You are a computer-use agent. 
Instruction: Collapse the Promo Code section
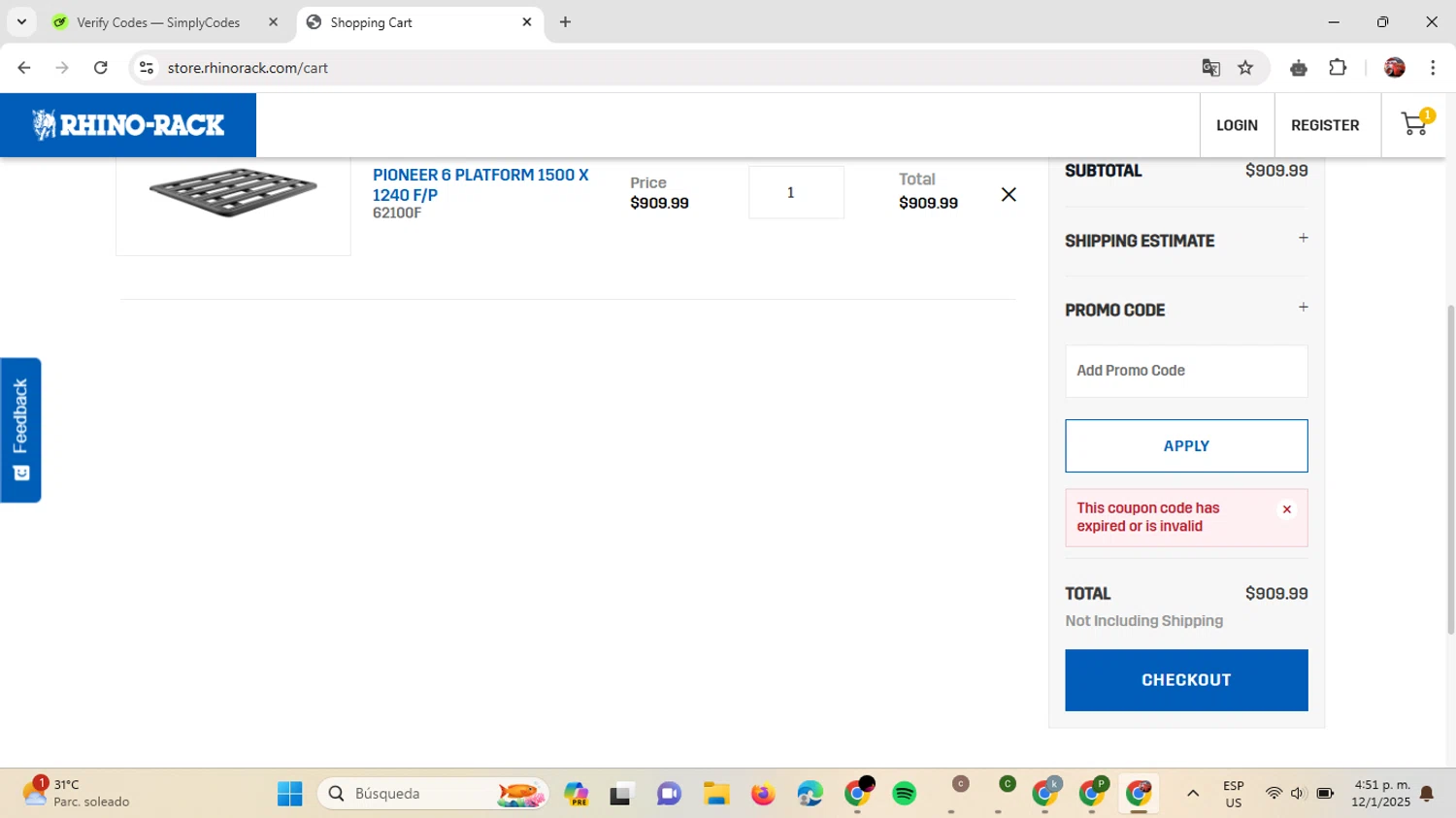(x=1303, y=307)
